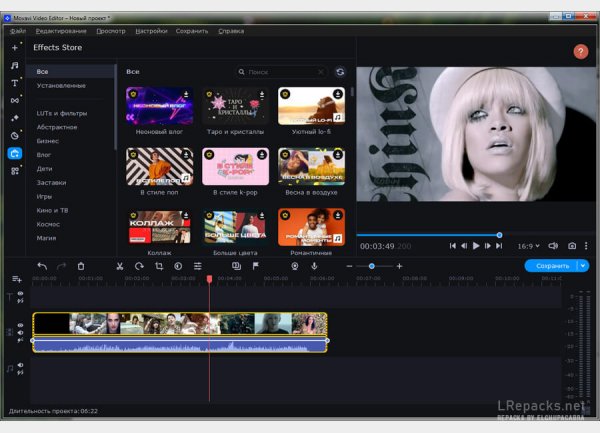600x433 pixels.
Task: Click the blue Сохранить export button
Action: (x=551, y=266)
